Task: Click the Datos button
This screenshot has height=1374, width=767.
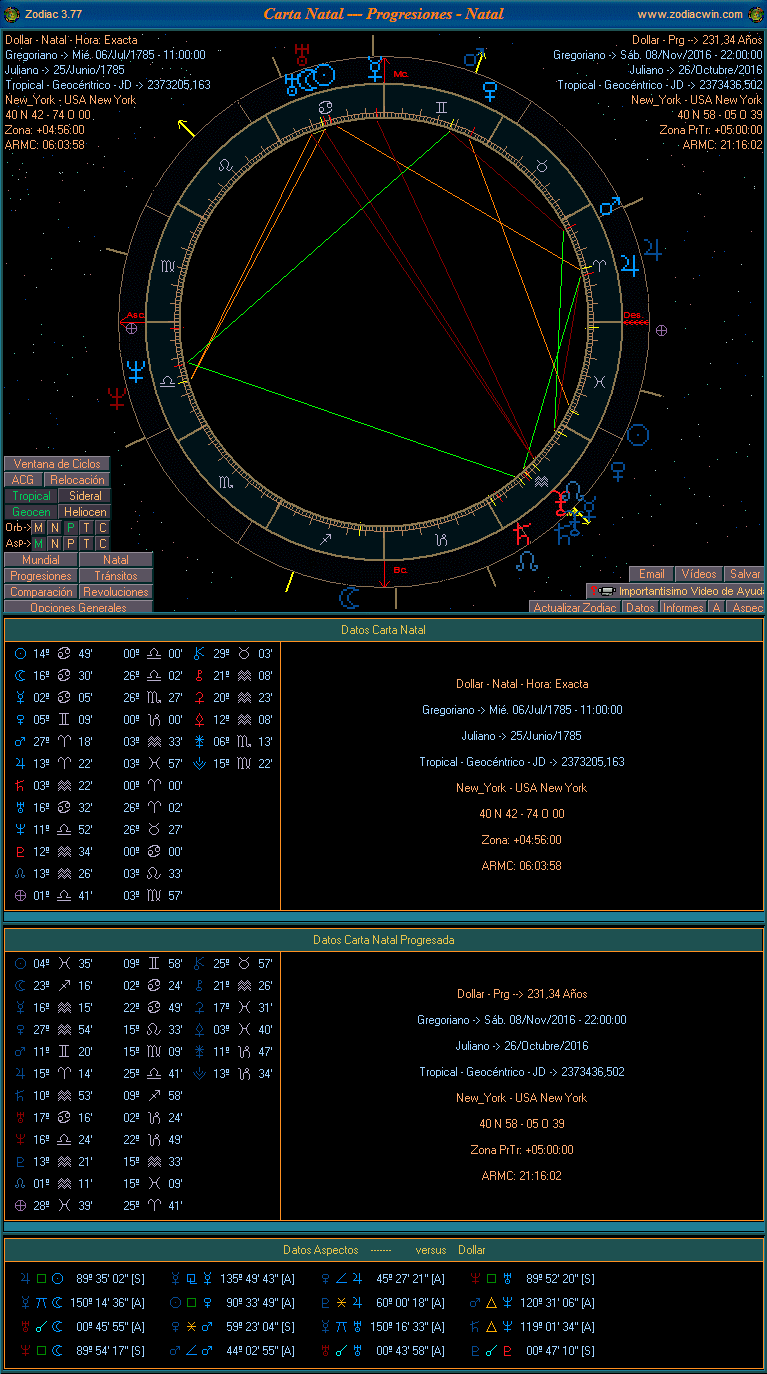Action: pyautogui.click(x=641, y=607)
